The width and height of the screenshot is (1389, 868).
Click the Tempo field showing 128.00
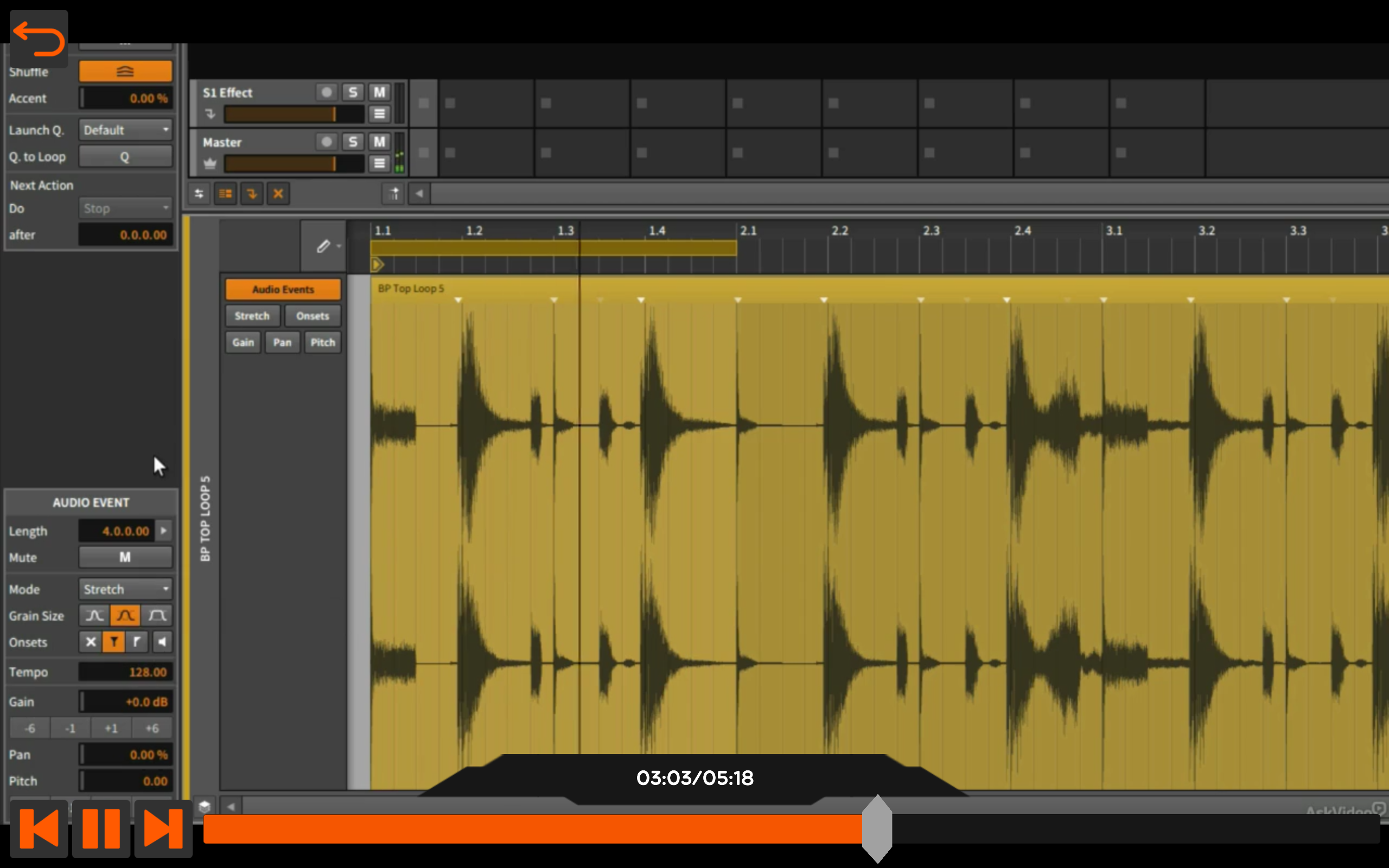[125, 672]
